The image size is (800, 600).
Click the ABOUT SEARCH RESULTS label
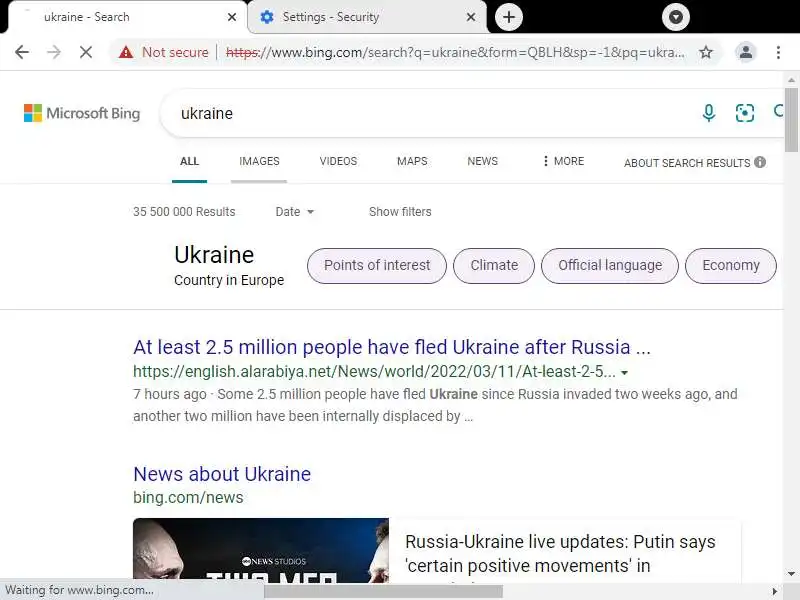pos(687,163)
